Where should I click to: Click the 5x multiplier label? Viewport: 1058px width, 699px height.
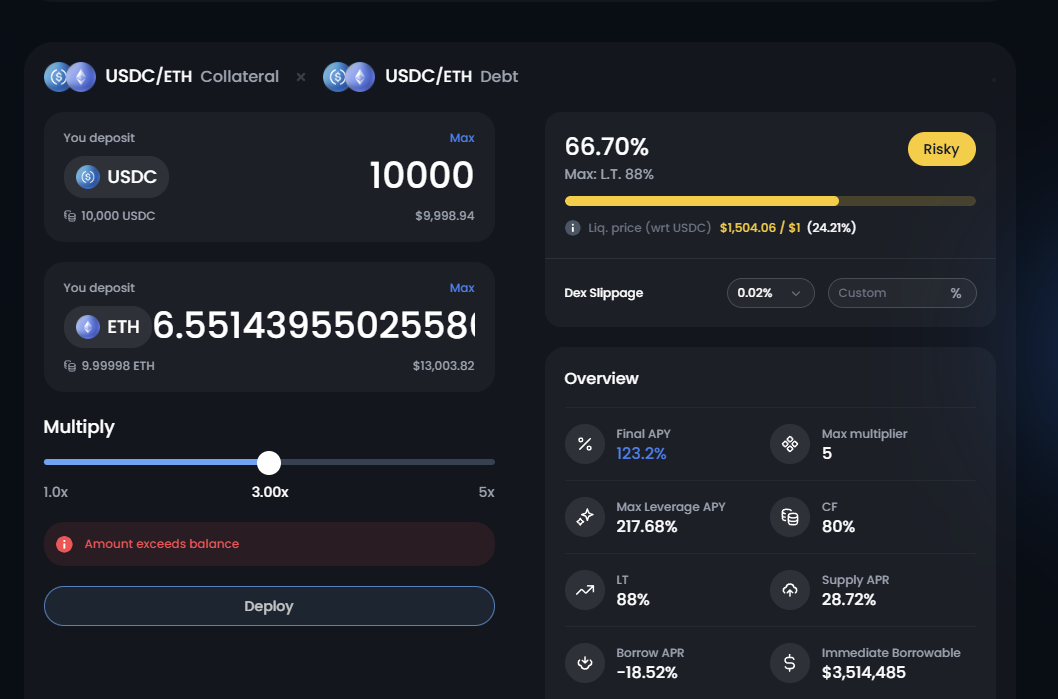point(486,492)
